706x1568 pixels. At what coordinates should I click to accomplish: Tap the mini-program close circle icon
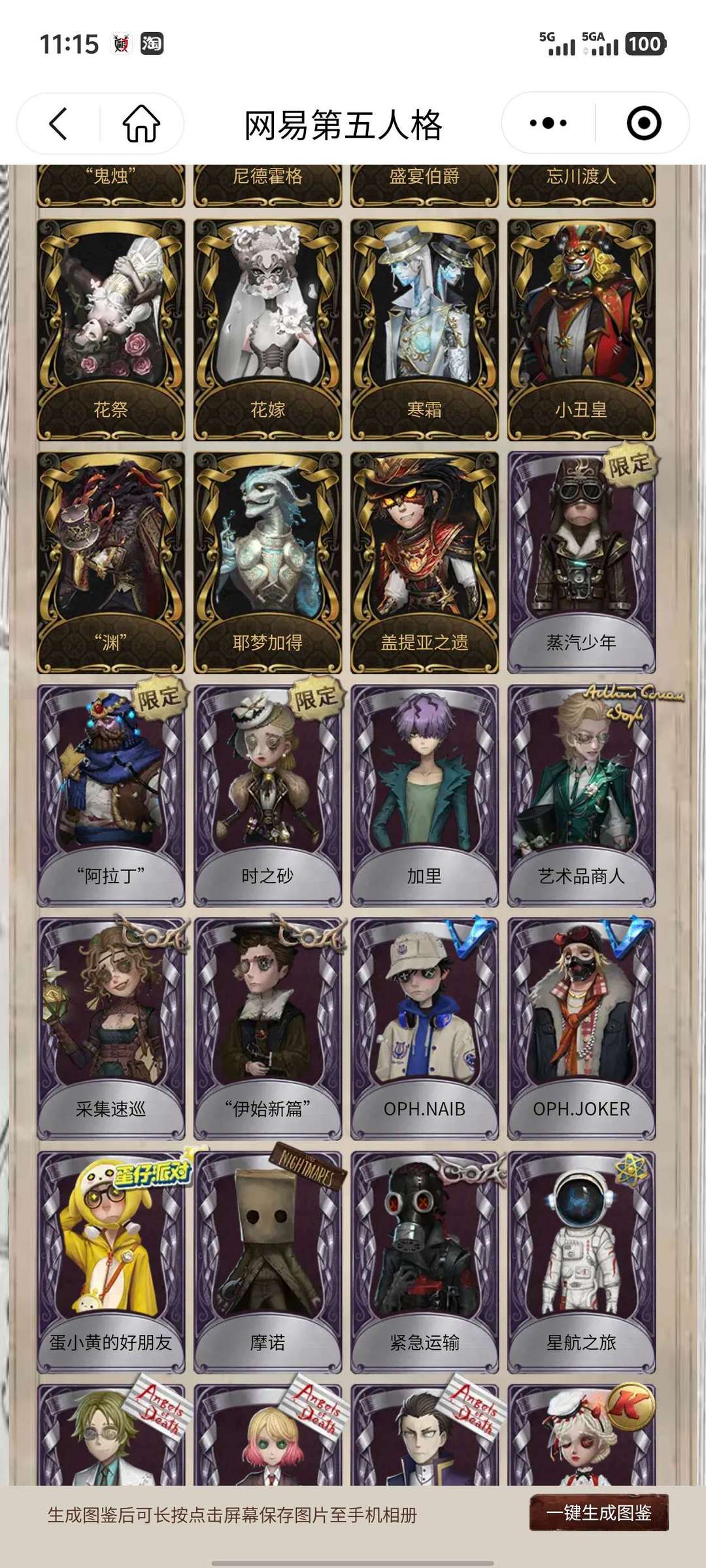(644, 123)
